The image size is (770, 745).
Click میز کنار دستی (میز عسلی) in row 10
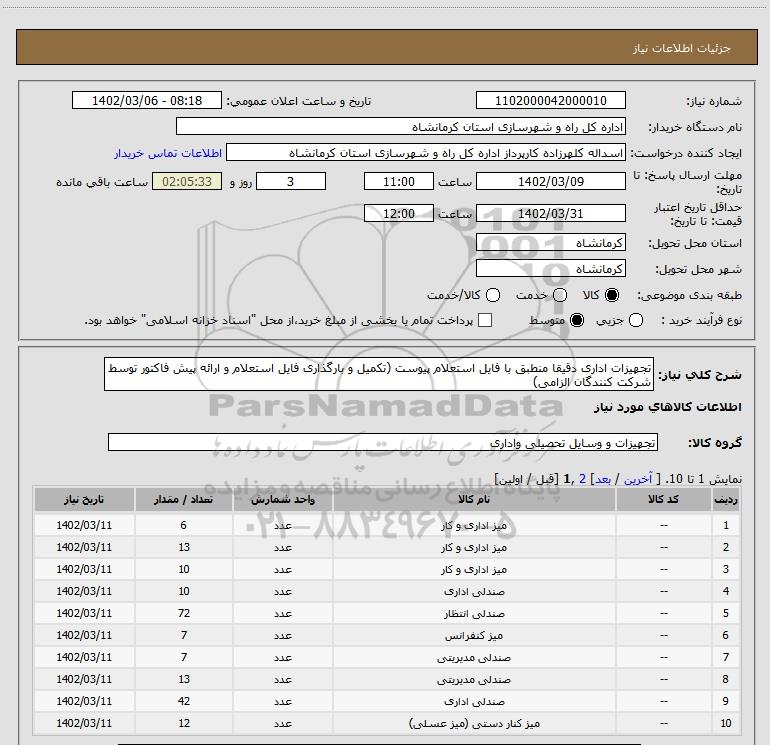click(x=474, y=723)
